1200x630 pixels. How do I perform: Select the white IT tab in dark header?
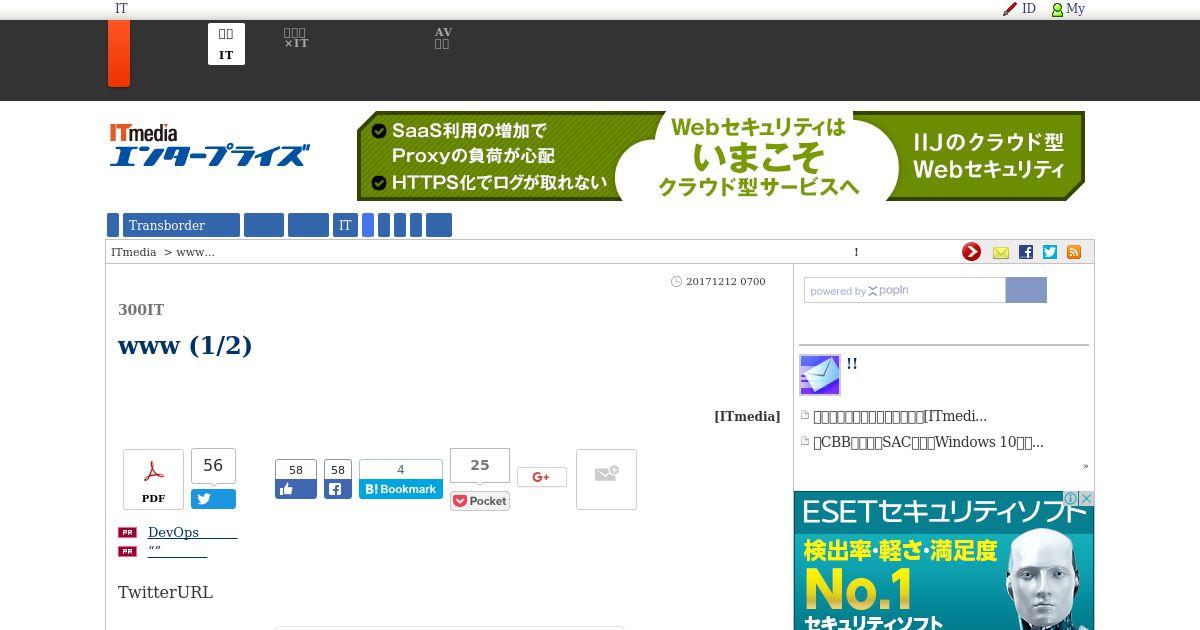click(226, 44)
